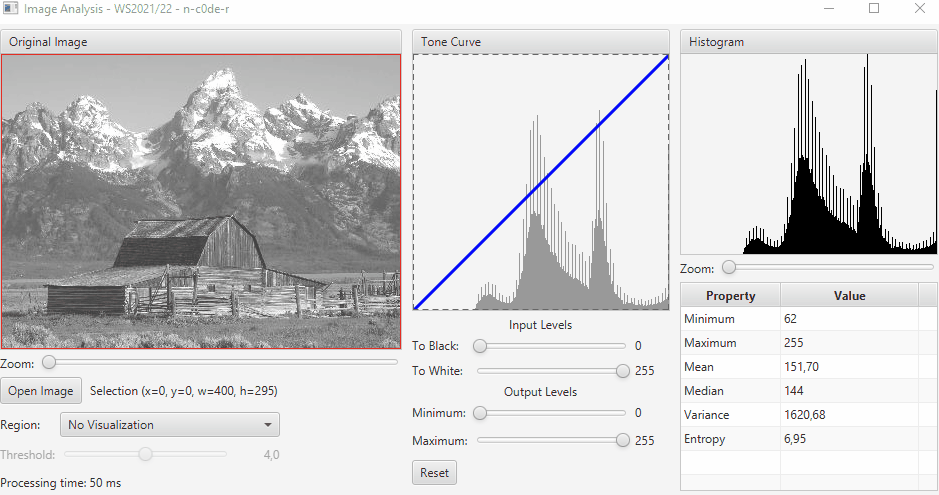This screenshot has height=495, width=939.
Task: Click the application icon in title bar
Action: (10, 8)
